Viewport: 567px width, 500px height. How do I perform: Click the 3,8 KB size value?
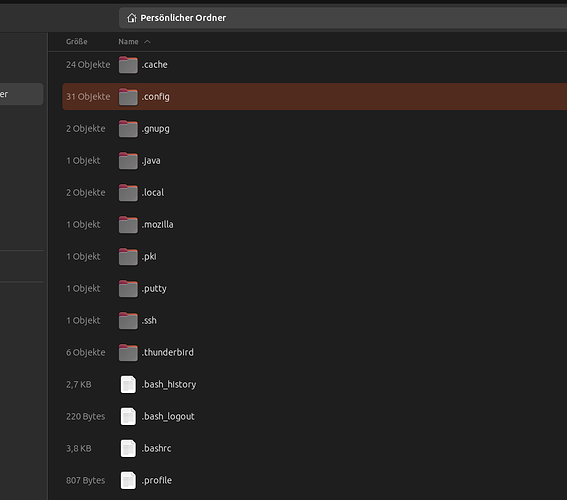tap(79, 448)
